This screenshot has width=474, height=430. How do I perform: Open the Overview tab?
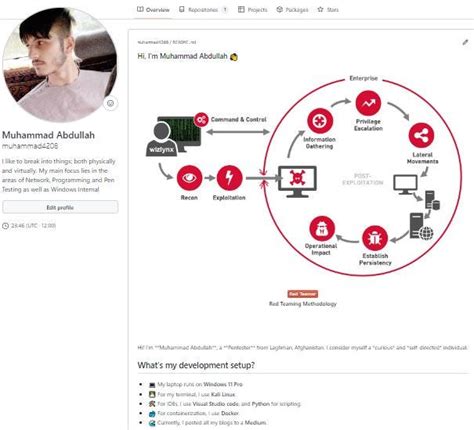tap(153, 10)
